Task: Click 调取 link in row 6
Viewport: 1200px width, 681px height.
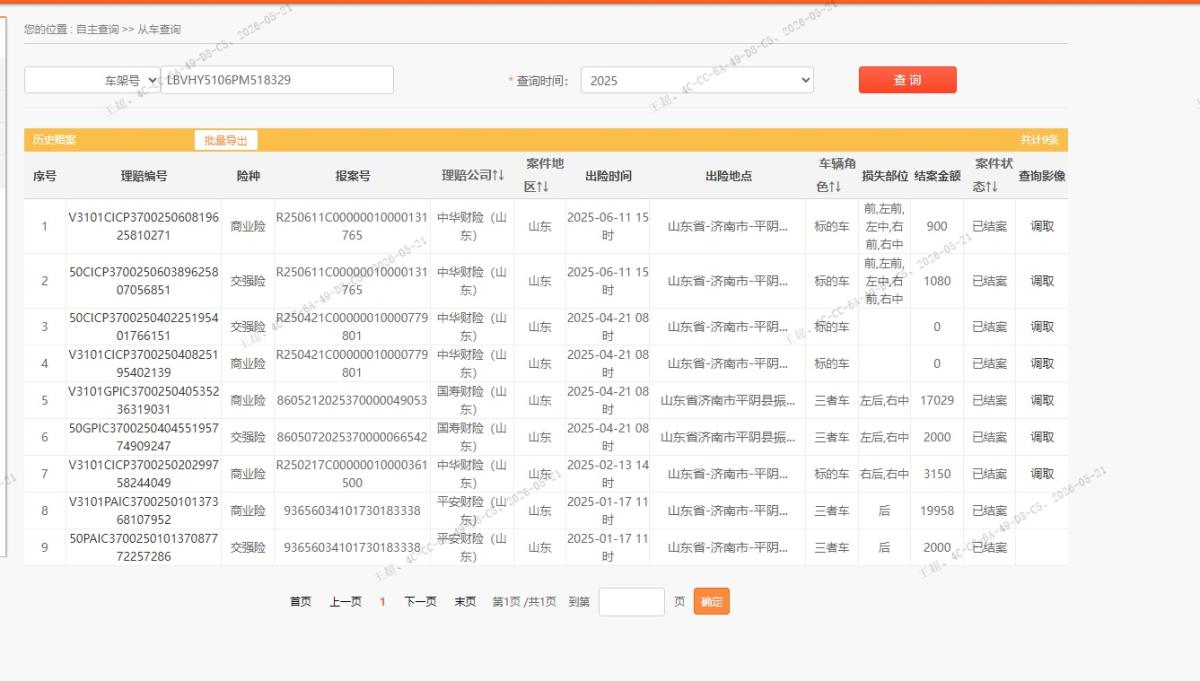Action: 1042,437
